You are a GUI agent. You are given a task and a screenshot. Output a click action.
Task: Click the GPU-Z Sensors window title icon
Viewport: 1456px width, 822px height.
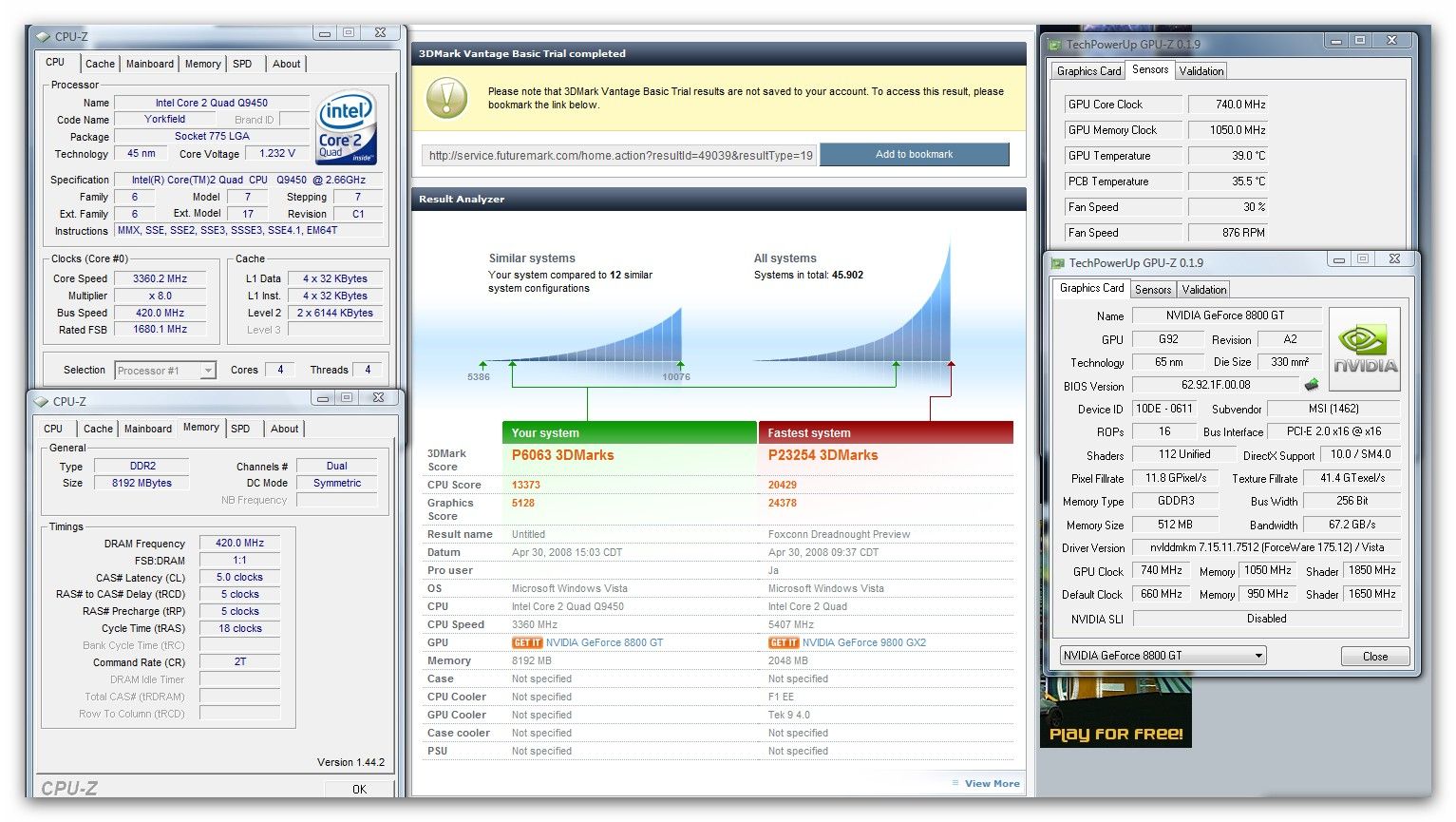point(1054,44)
